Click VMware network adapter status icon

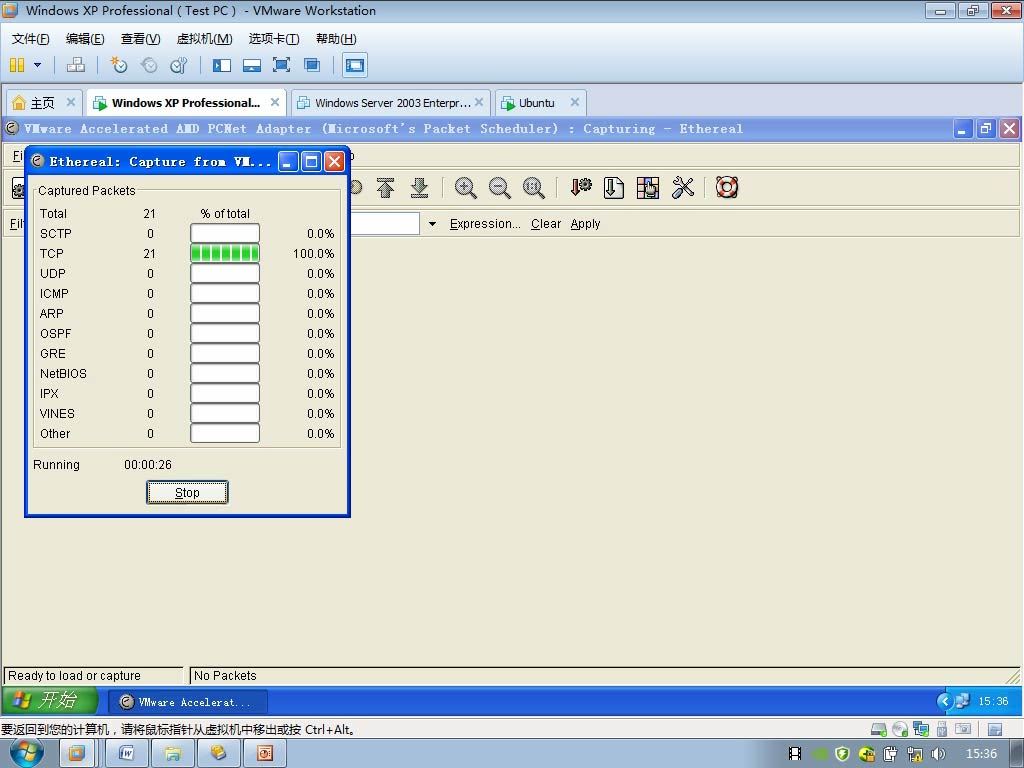[x=921, y=729]
